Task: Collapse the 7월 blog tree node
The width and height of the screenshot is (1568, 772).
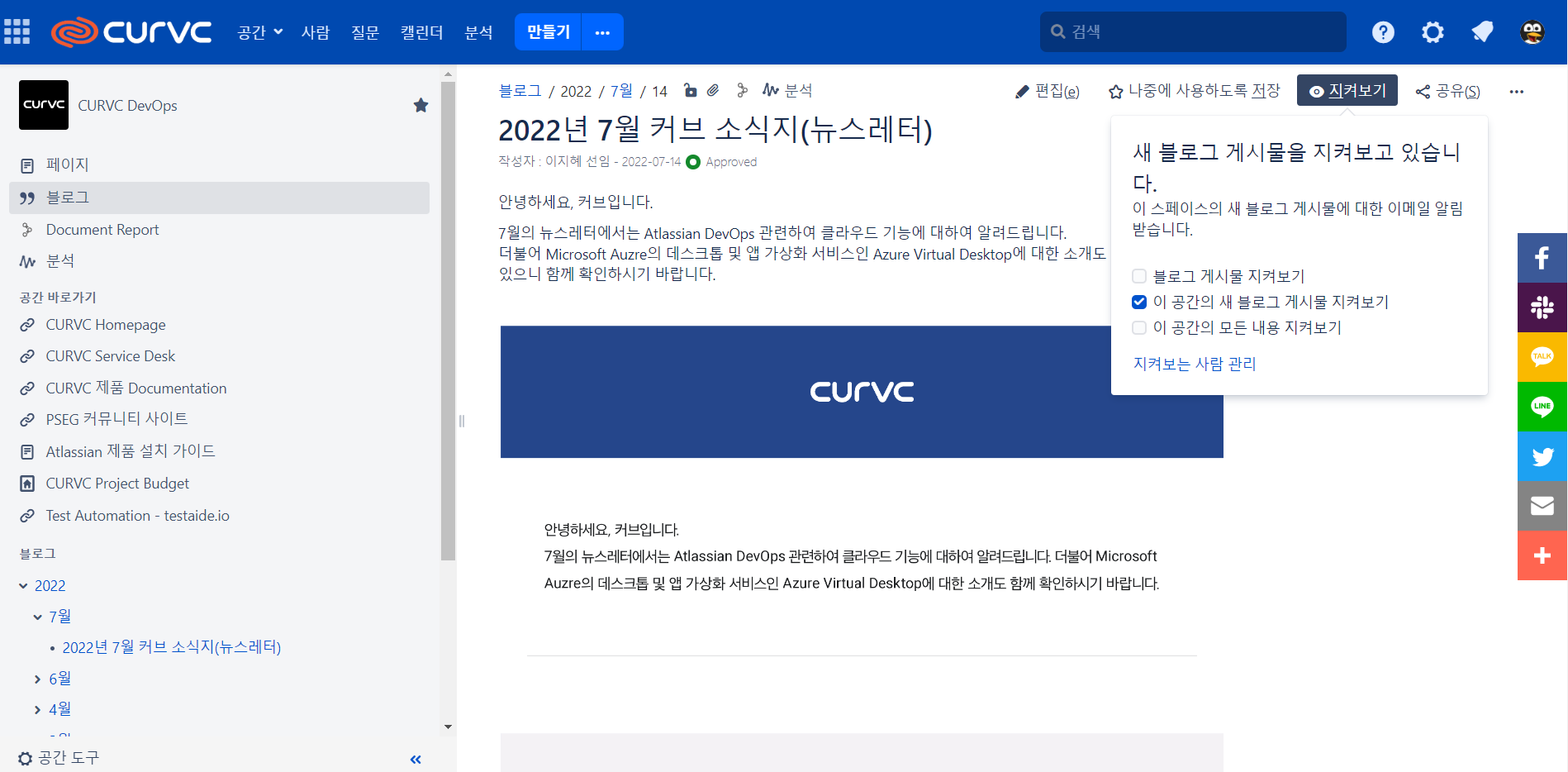Action: (37, 617)
